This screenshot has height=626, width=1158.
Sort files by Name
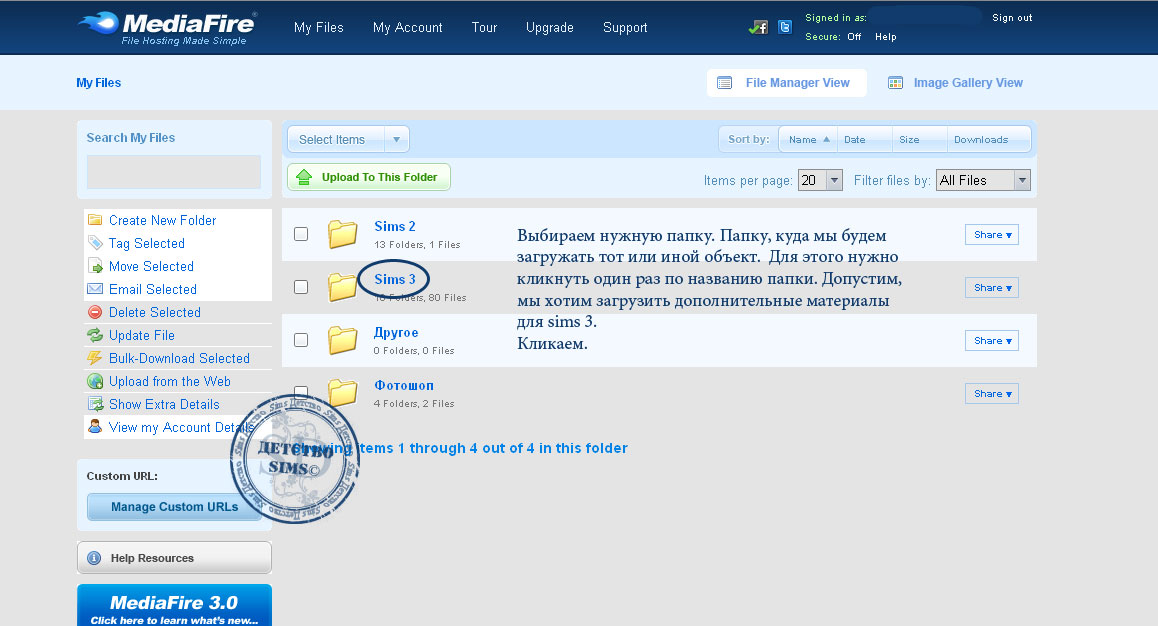(808, 140)
